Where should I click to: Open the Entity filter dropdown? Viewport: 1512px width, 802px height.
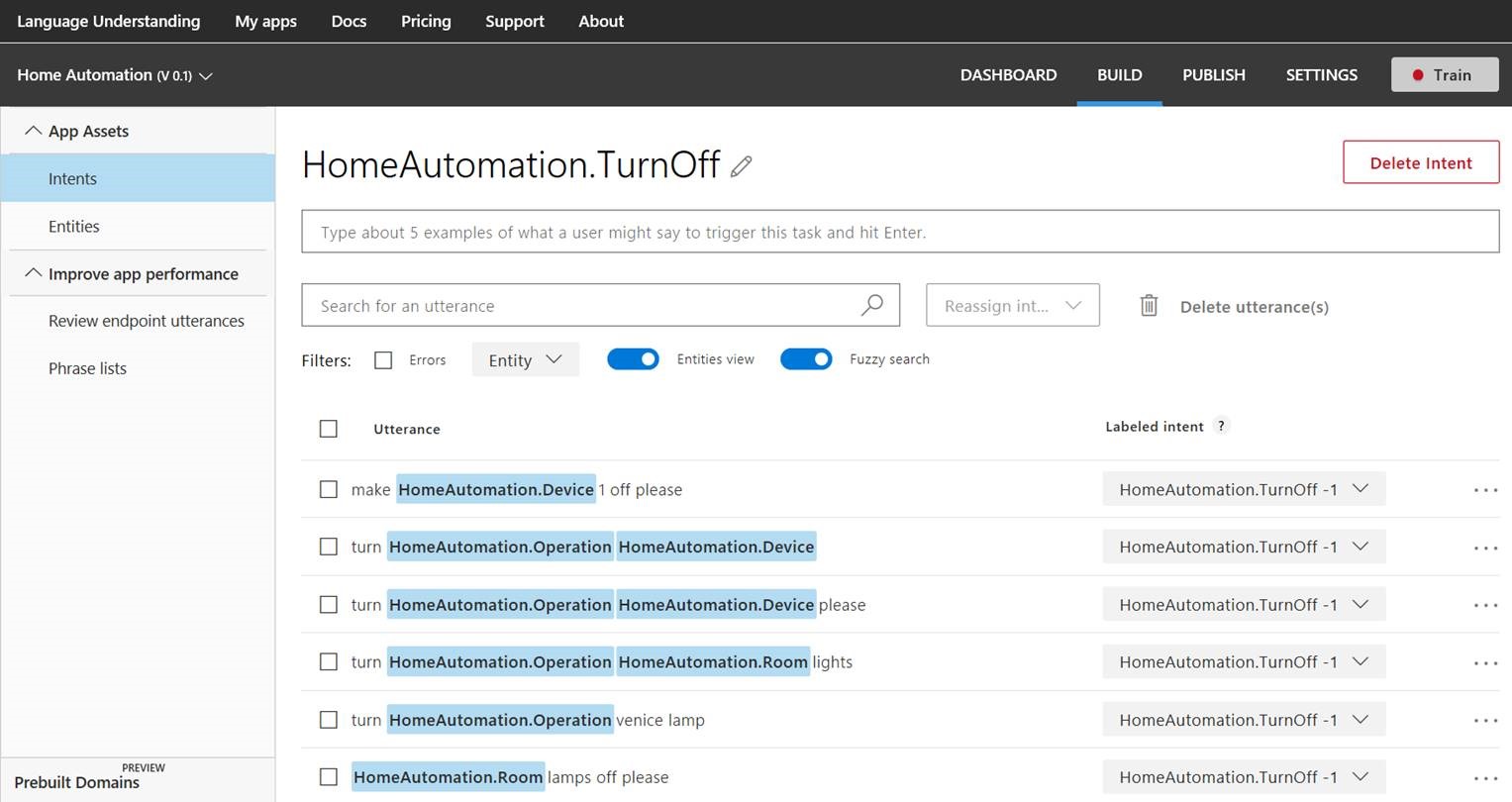(525, 360)
